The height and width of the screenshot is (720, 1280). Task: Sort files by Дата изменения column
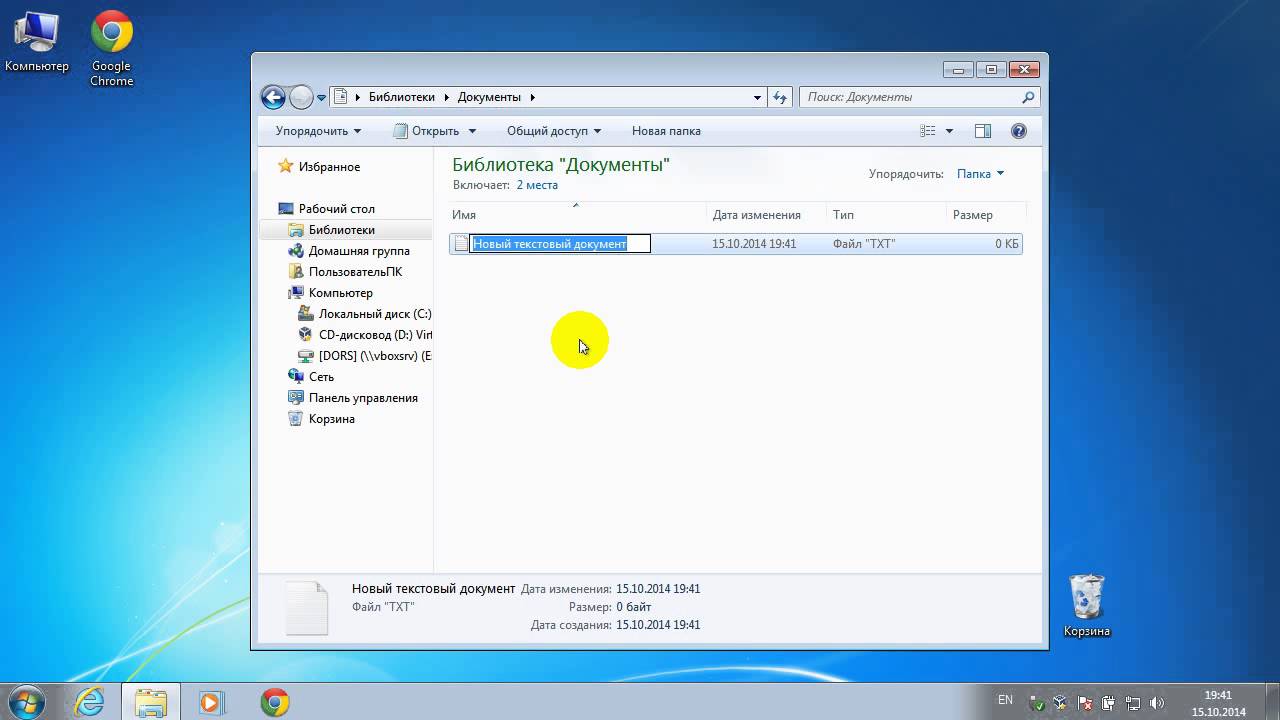(x=756, y=215)
